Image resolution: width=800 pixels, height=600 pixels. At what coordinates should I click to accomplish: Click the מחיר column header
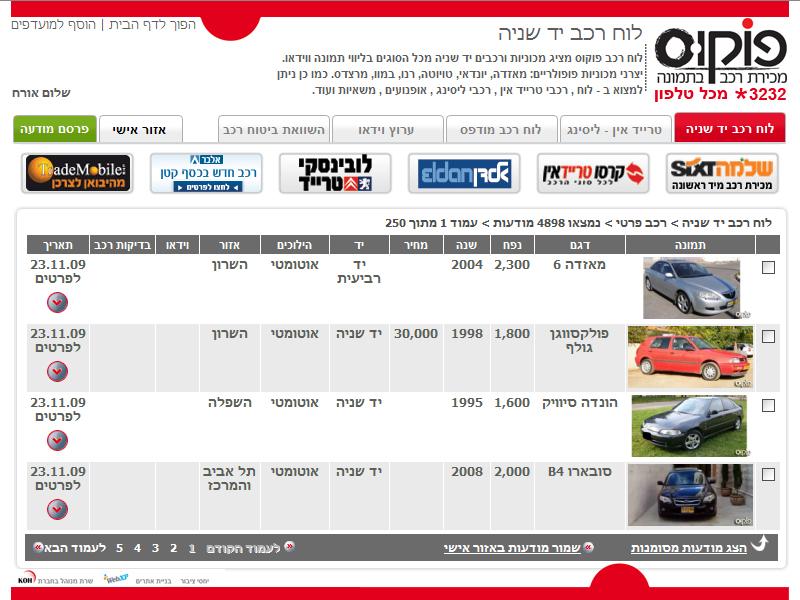[x=416, y=245]
